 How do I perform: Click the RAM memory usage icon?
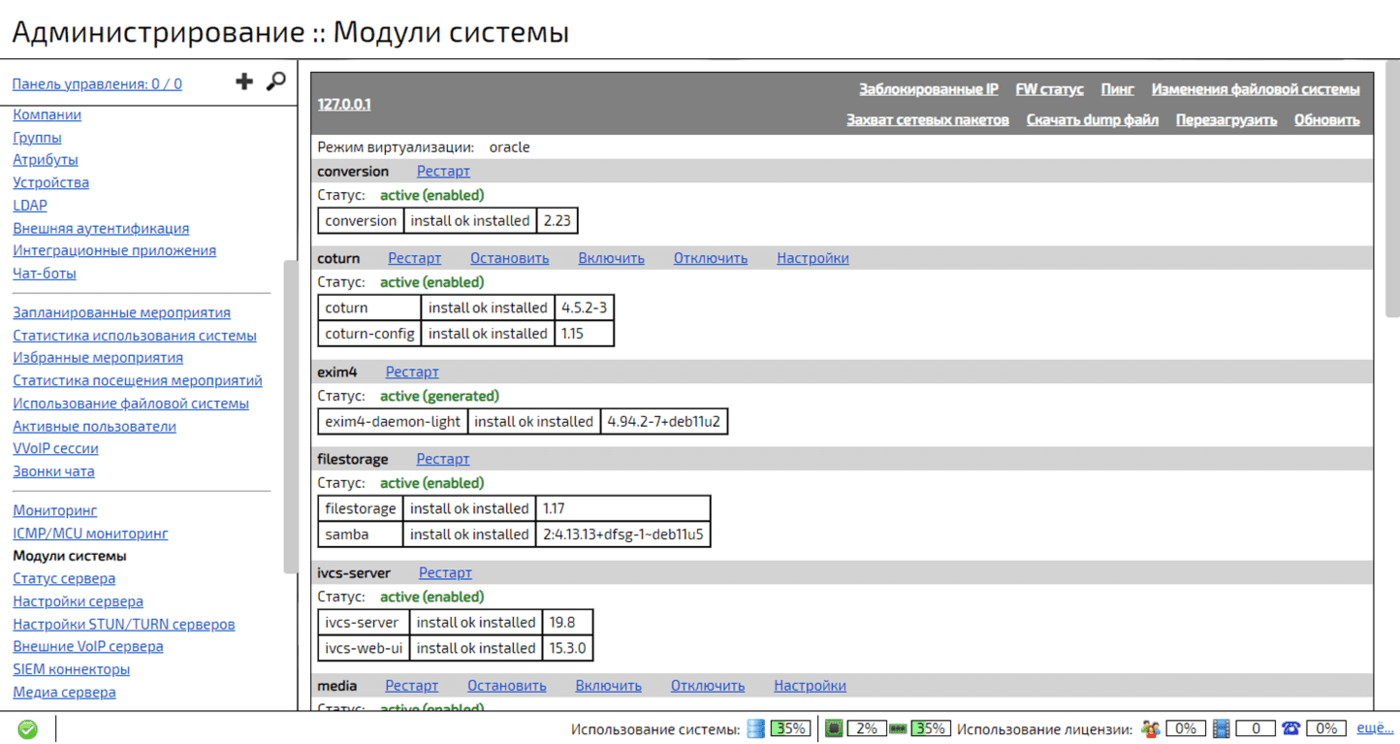point(897,729)
